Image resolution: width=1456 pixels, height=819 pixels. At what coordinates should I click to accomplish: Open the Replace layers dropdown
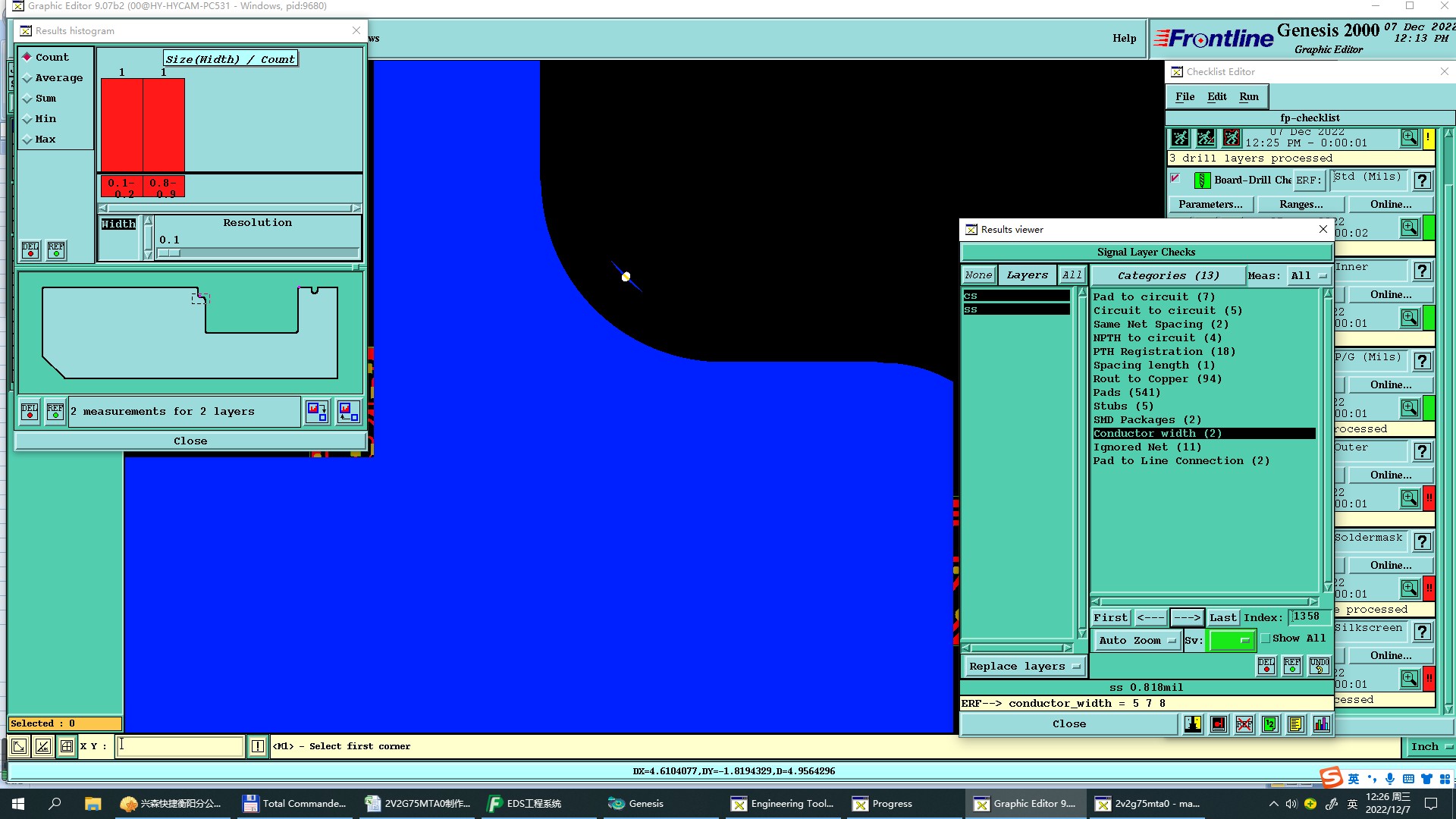coord(1024,667)
